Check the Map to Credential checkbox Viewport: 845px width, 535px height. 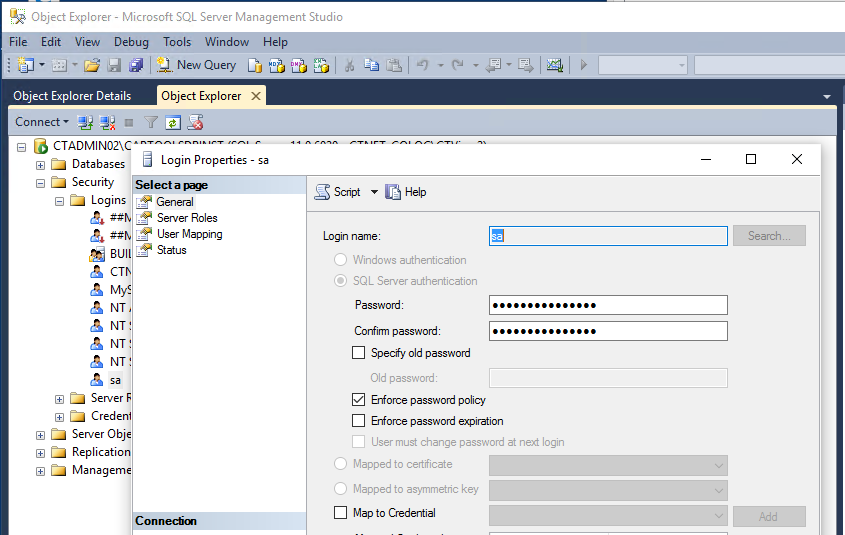tap(341, 512)
